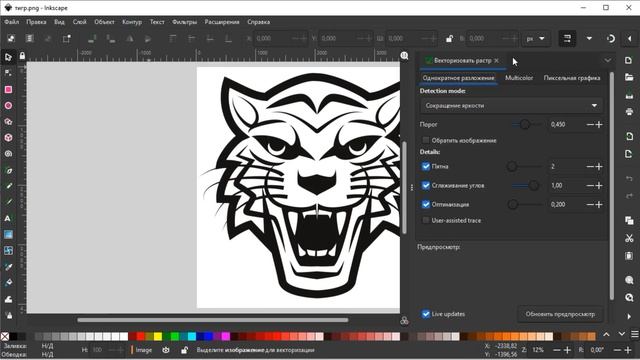Decrease the Пятна value with minus
Image resolution: width=640 pixels, height=360 pixels.
tap(590, 167)
